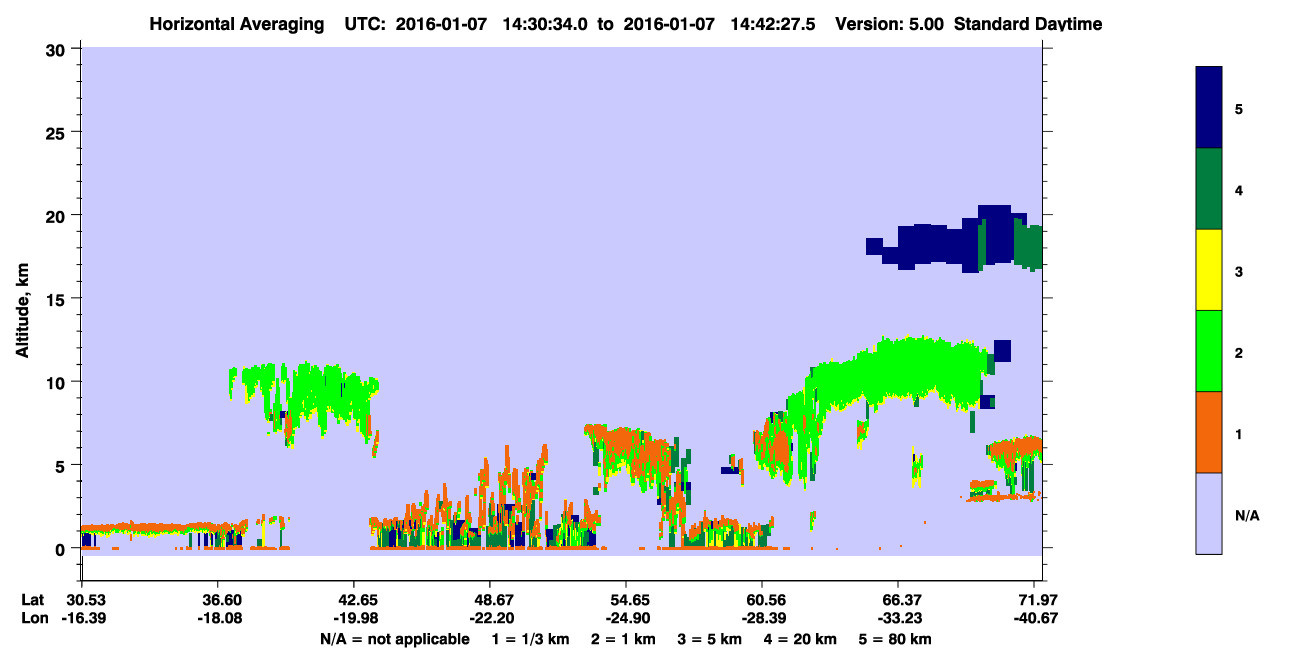1300x667 pixels.
Task: Click the longitude value -19.98
Action: (354, 619)
